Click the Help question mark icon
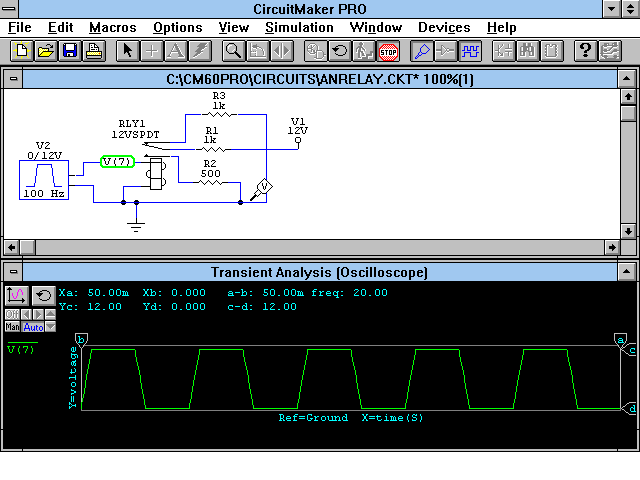640x480 pixels. pos(585,50)
